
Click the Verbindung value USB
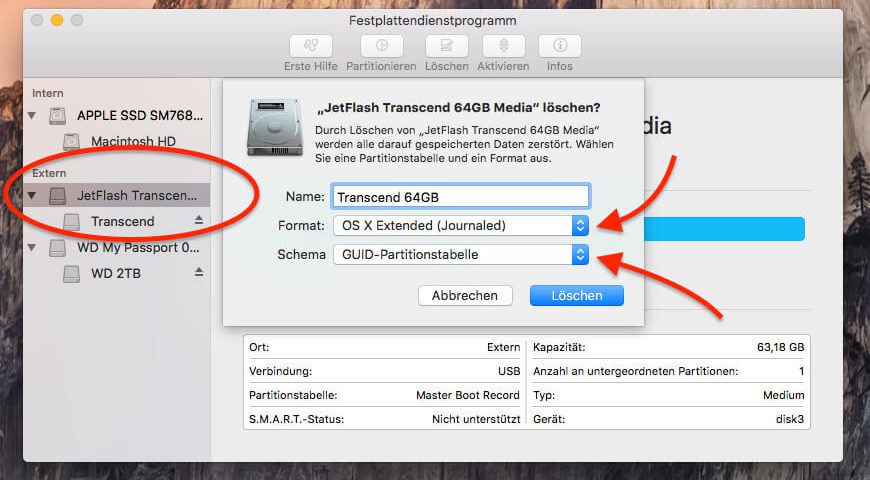coord(509,371)
